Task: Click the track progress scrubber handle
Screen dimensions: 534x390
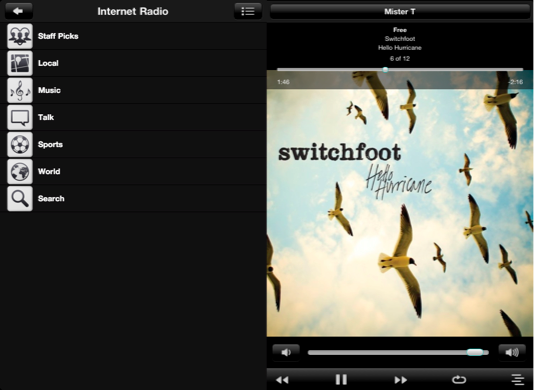Action: tap(385, 70)
